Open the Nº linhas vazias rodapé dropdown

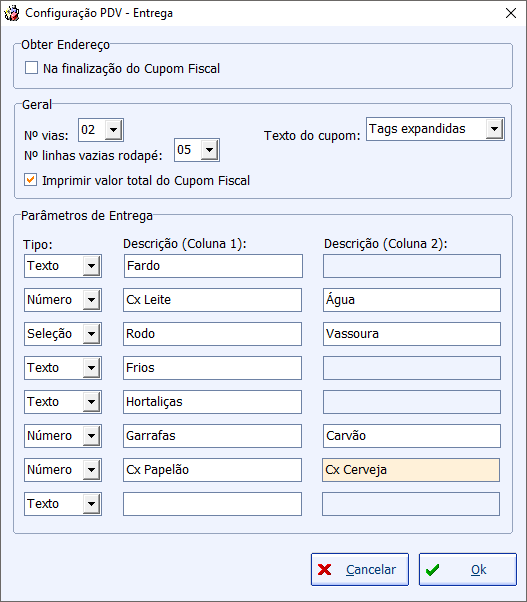[x=210, y=150]
